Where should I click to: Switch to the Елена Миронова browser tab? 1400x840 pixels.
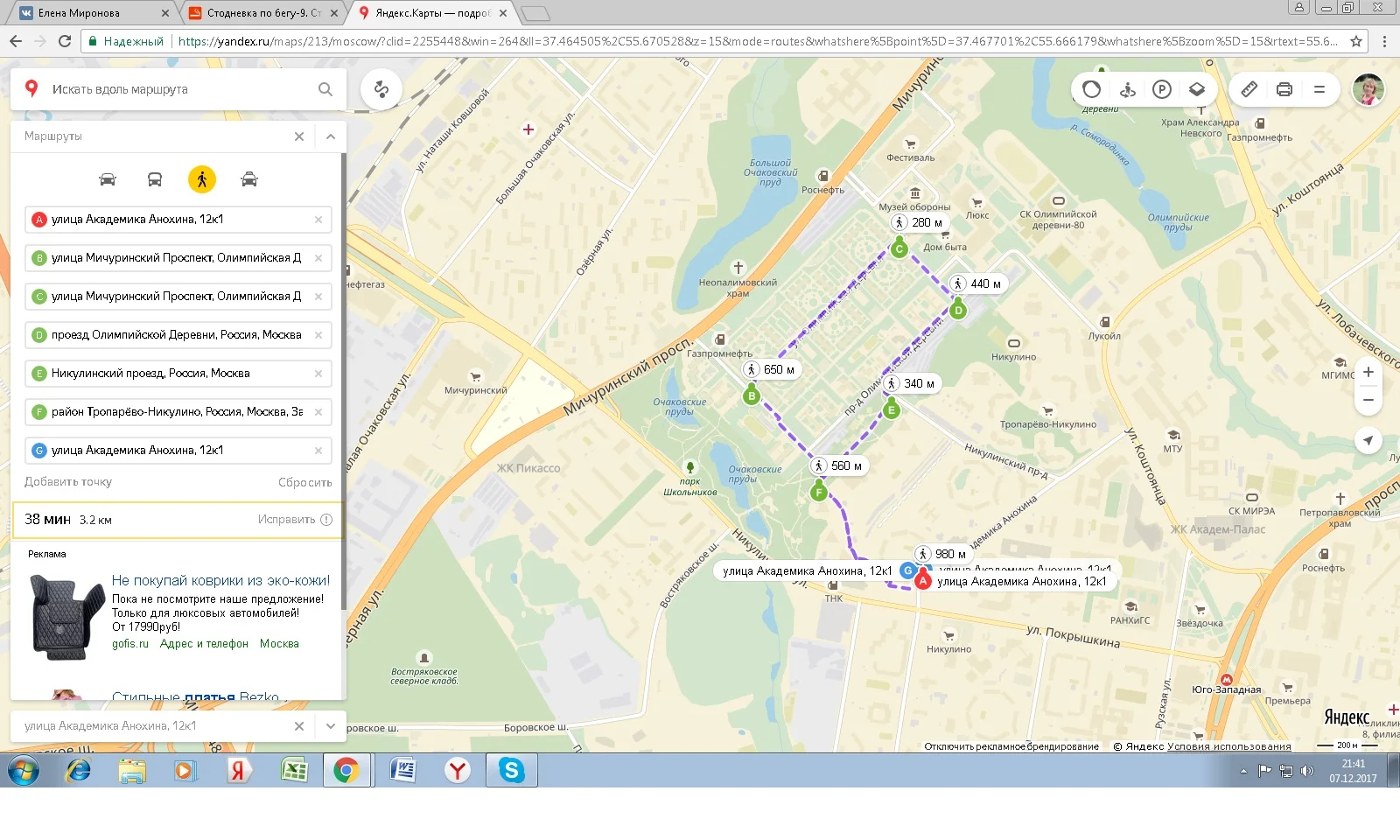tap(90, 12)
